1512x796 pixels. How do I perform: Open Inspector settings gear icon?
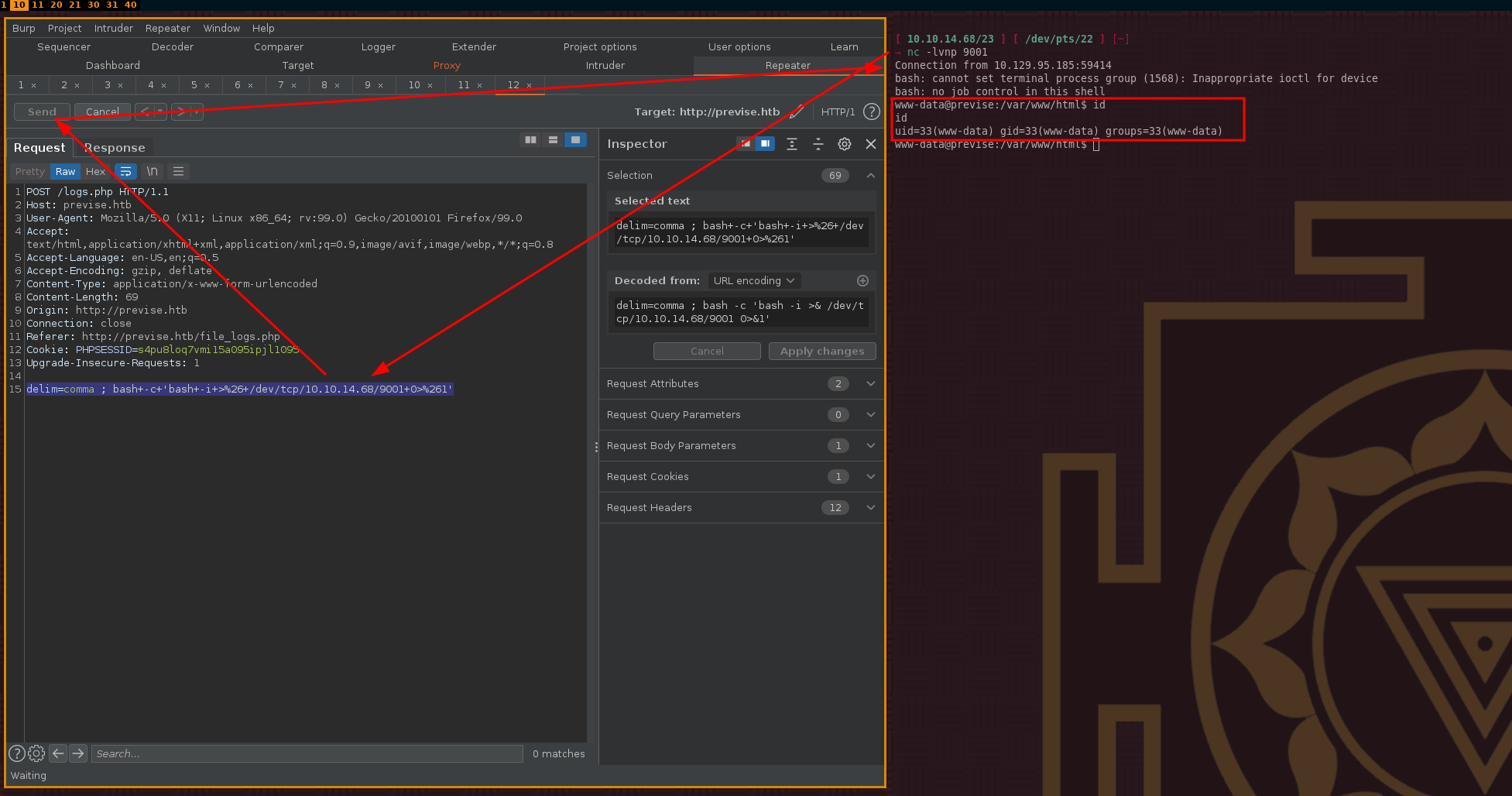click(x=845, y=144)
